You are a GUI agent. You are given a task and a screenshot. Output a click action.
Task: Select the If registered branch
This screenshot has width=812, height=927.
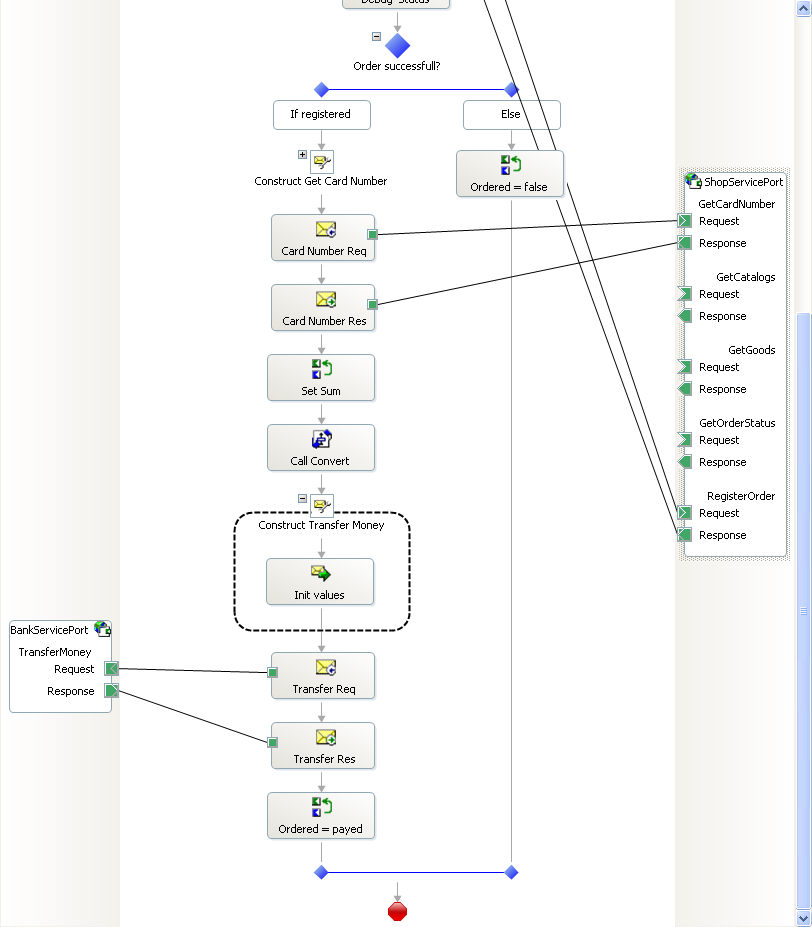tap(322, 115)
